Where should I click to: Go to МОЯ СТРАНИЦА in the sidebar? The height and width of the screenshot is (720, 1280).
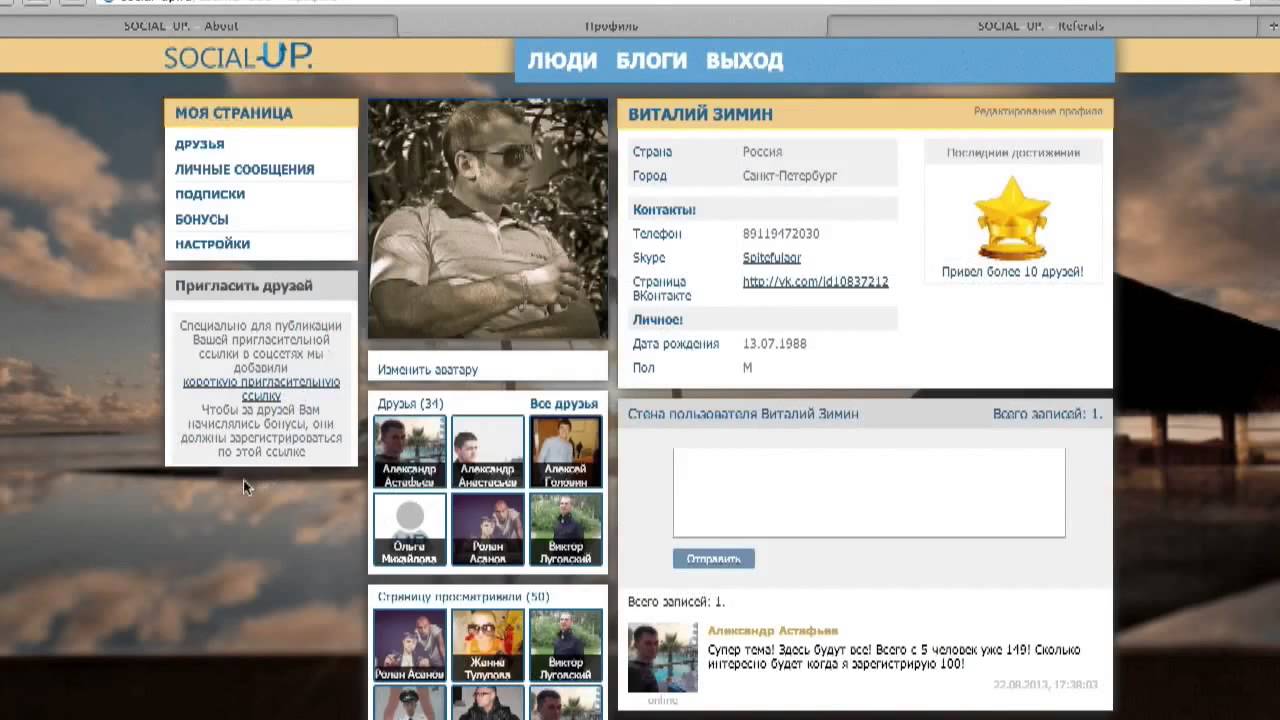pyautogui.click(x=234, y=113)
